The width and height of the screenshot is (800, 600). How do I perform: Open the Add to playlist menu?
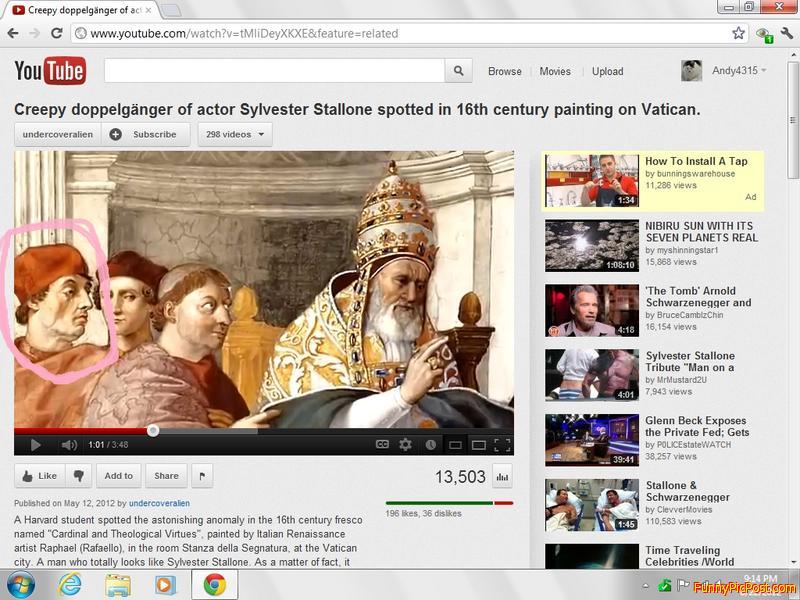click(118, 476)
